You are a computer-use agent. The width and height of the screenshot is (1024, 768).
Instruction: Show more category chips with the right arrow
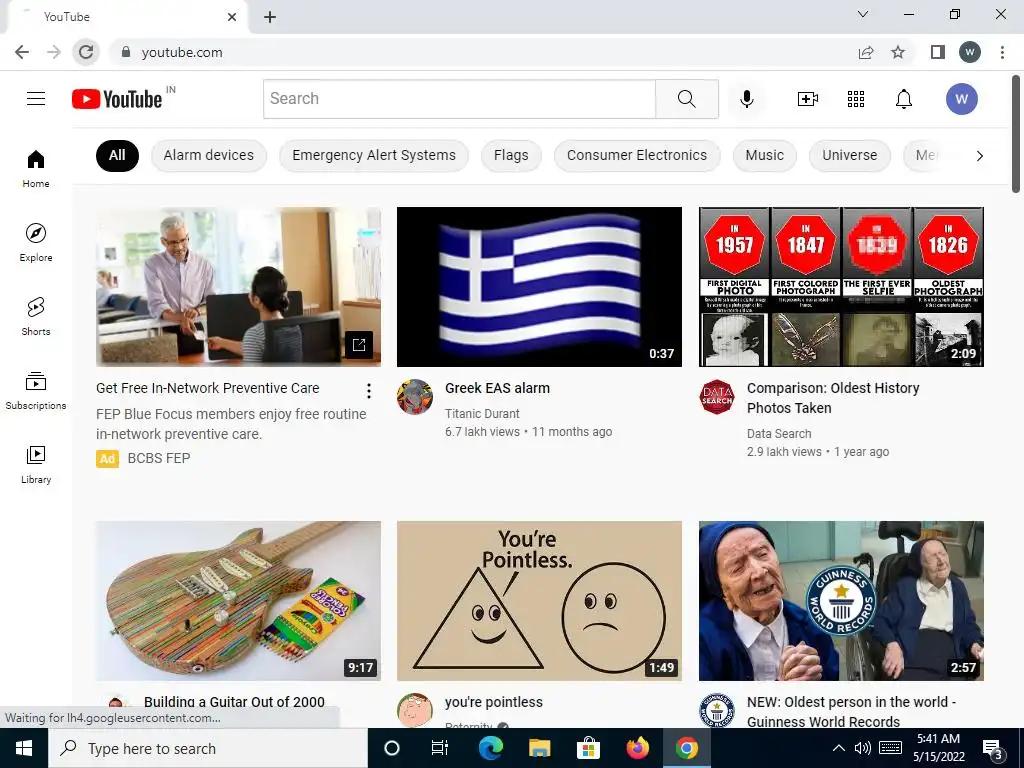pos(980,156)
